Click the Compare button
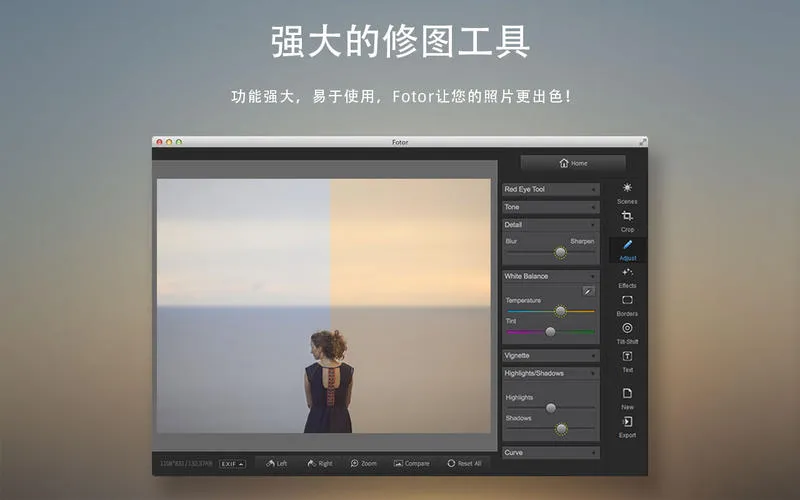This screenshot has height=500, width=800. pyautogui.click(x=411, y=463)
